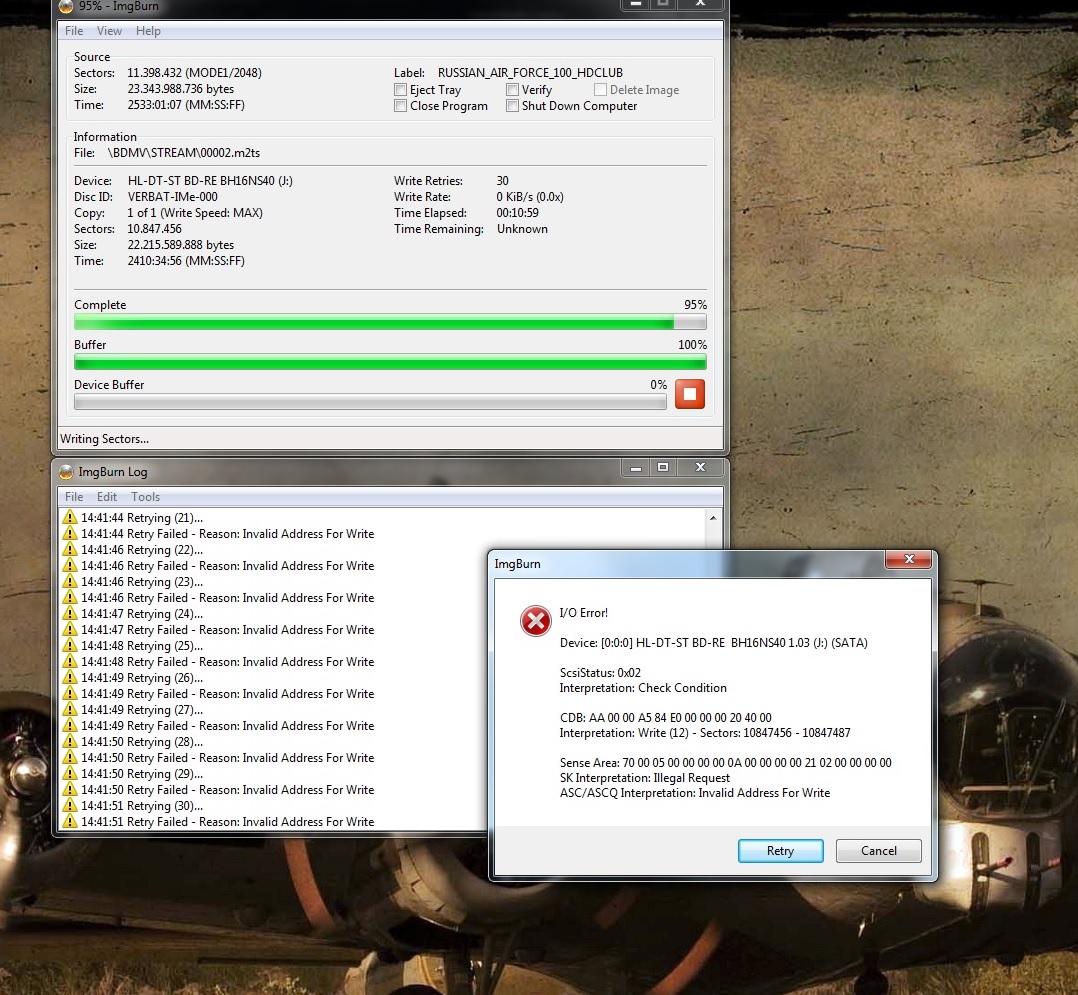
Task: Click log line 14:41:47 Retrying (24)...
Action: 142,613
